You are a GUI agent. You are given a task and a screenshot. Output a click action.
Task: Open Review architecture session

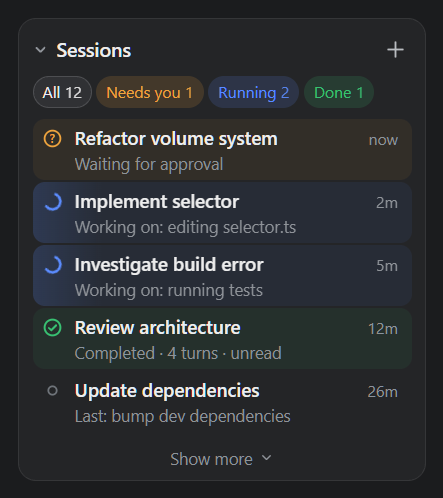point(222,339)
